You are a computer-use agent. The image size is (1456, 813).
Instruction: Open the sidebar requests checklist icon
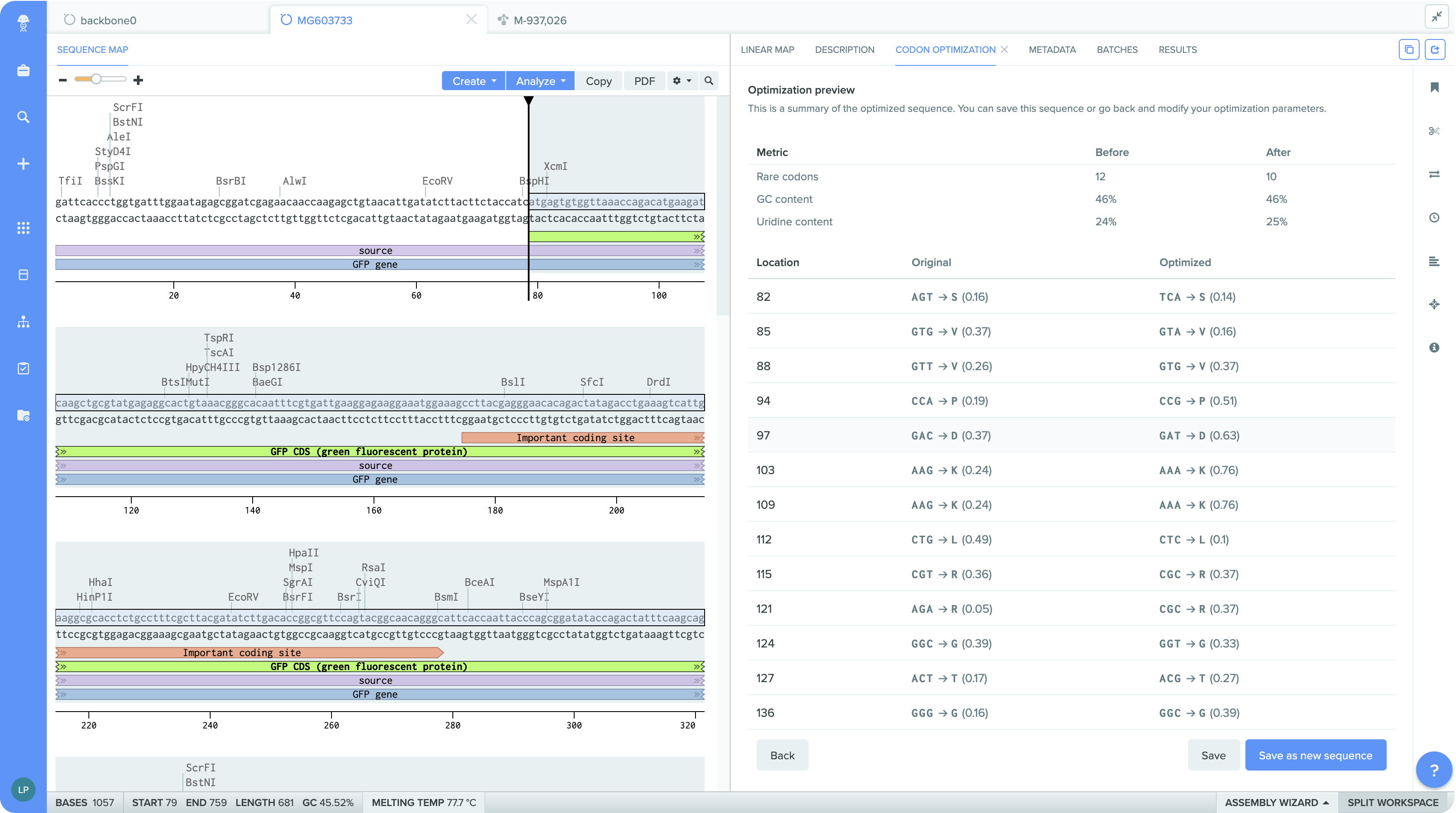pos(23,369)
